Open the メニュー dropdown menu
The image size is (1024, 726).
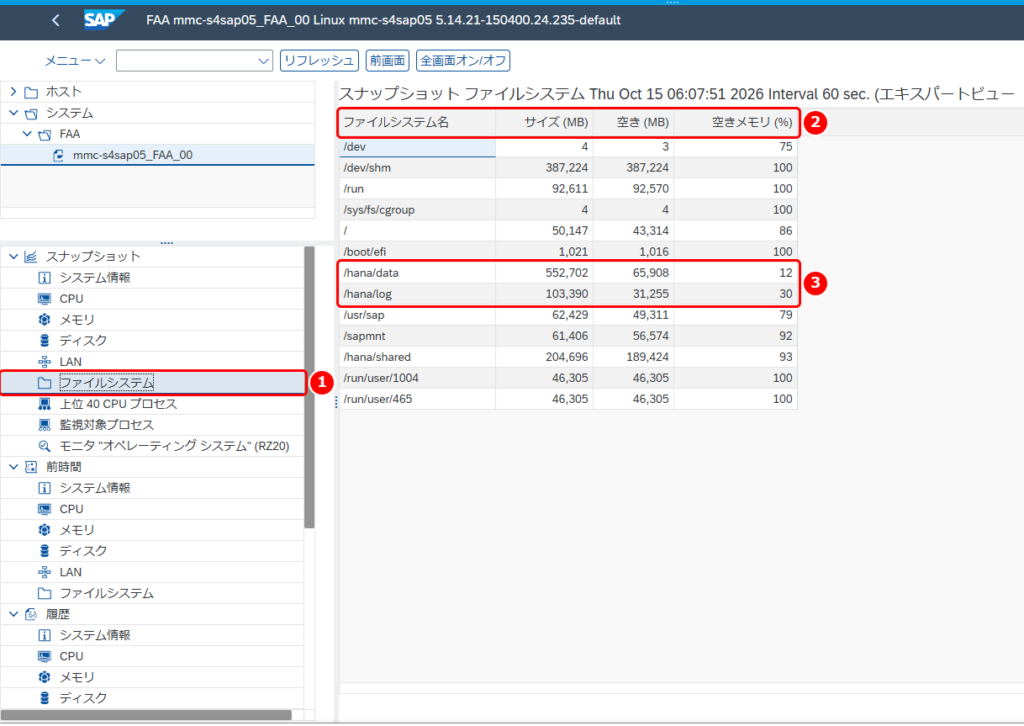click(74, 61)
